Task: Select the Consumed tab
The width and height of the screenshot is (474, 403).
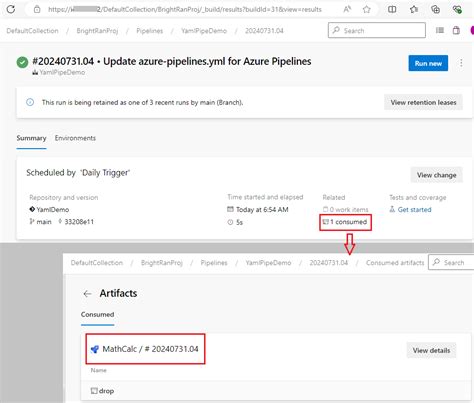Action: pos(97,314)
